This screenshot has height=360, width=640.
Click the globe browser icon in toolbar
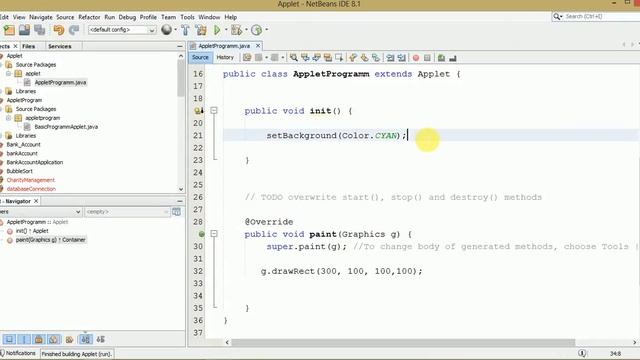coord(167,29)
